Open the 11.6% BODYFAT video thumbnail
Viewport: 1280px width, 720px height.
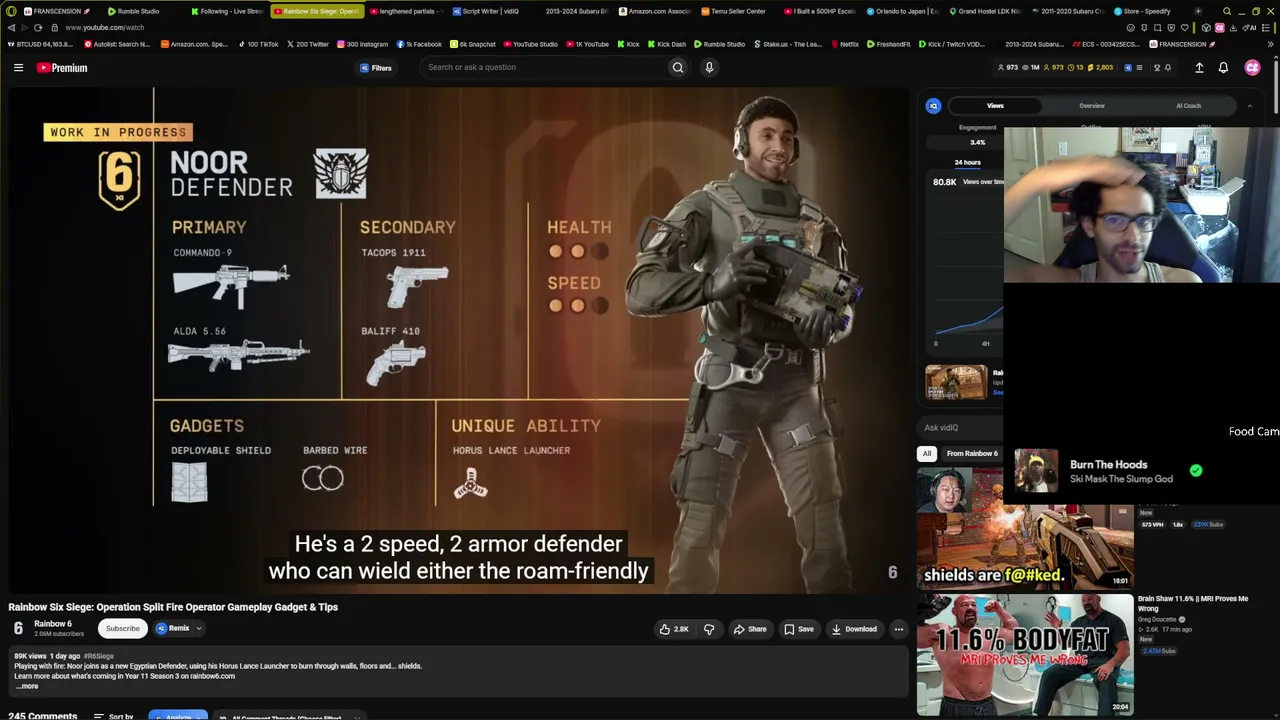pos(1025,655)
